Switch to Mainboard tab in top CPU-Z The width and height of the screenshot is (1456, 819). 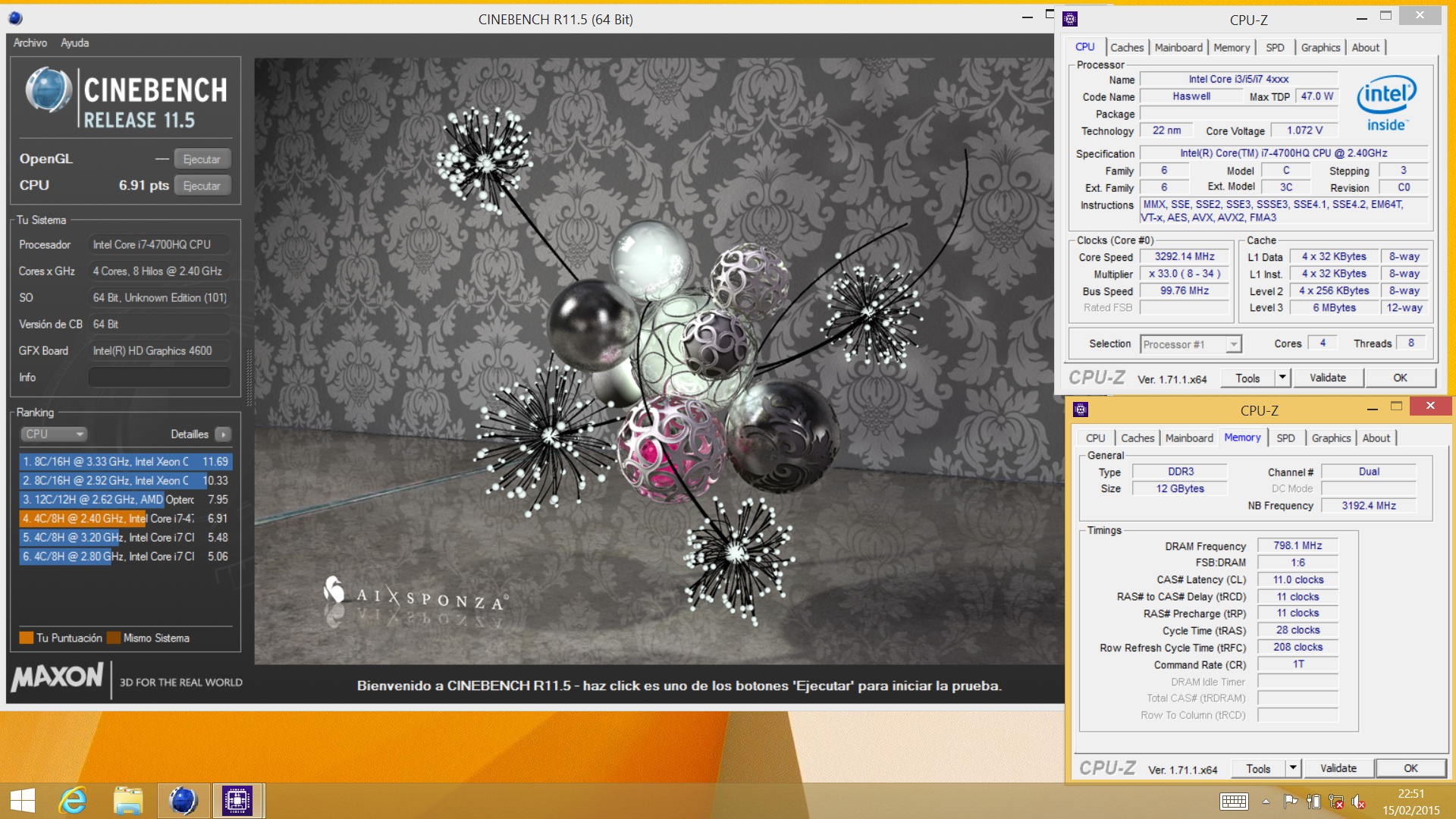click(x=1178, y=47)
